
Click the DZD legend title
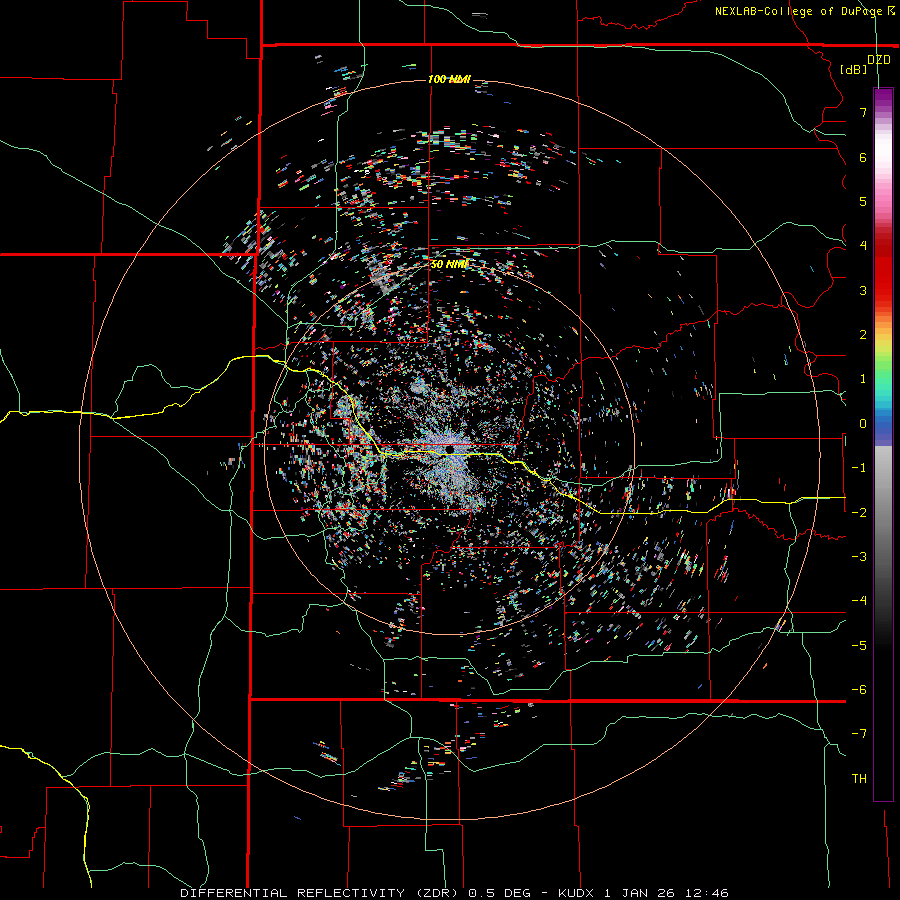coord(879,60)
